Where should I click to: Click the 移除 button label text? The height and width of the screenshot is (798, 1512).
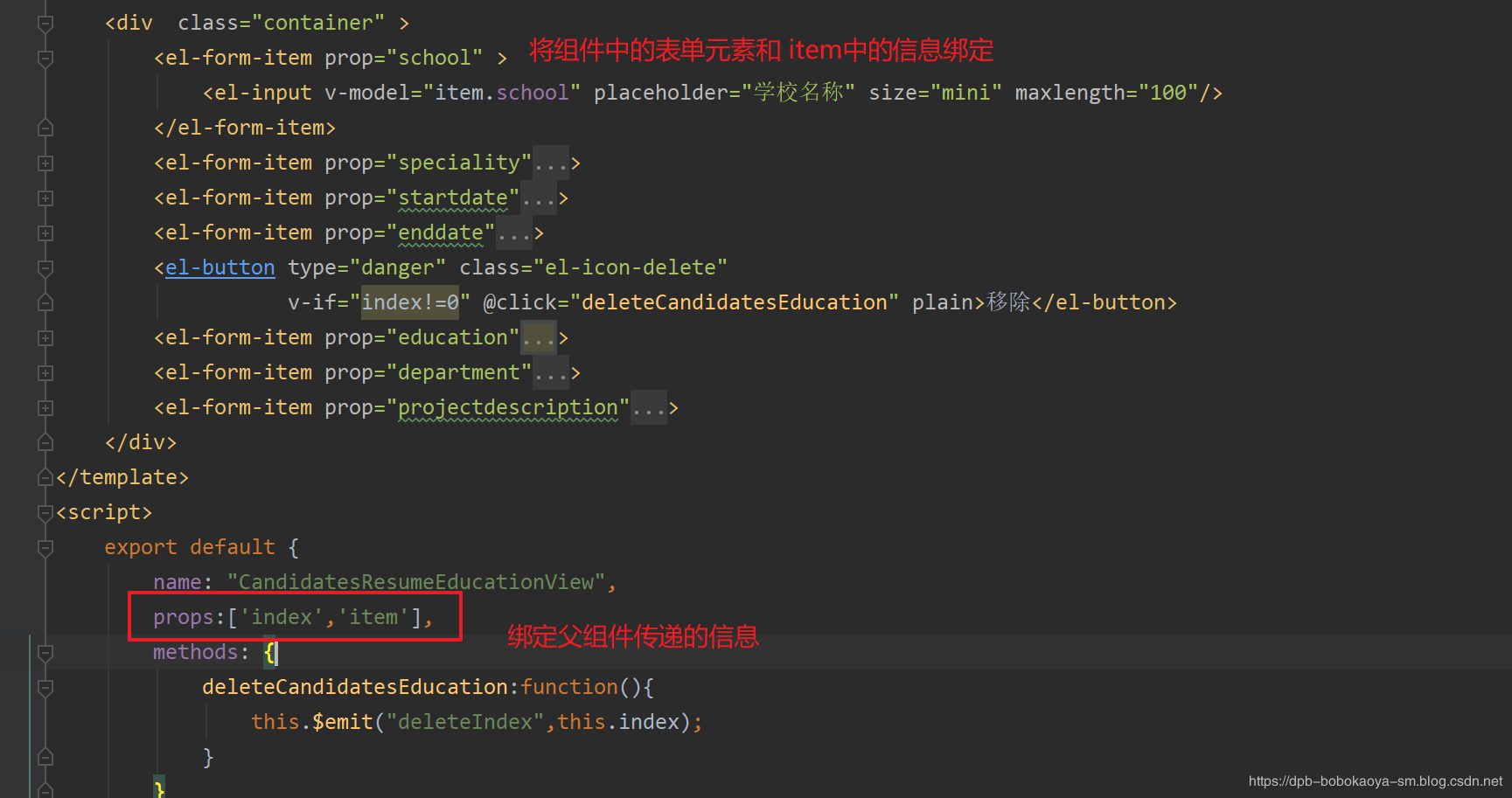(x=1008, y=302)
